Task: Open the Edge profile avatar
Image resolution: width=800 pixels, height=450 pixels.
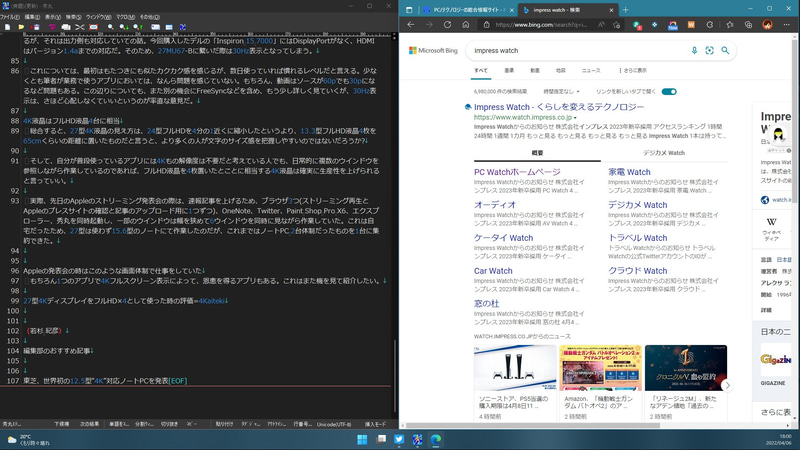Action: click(x=767, y=24)
